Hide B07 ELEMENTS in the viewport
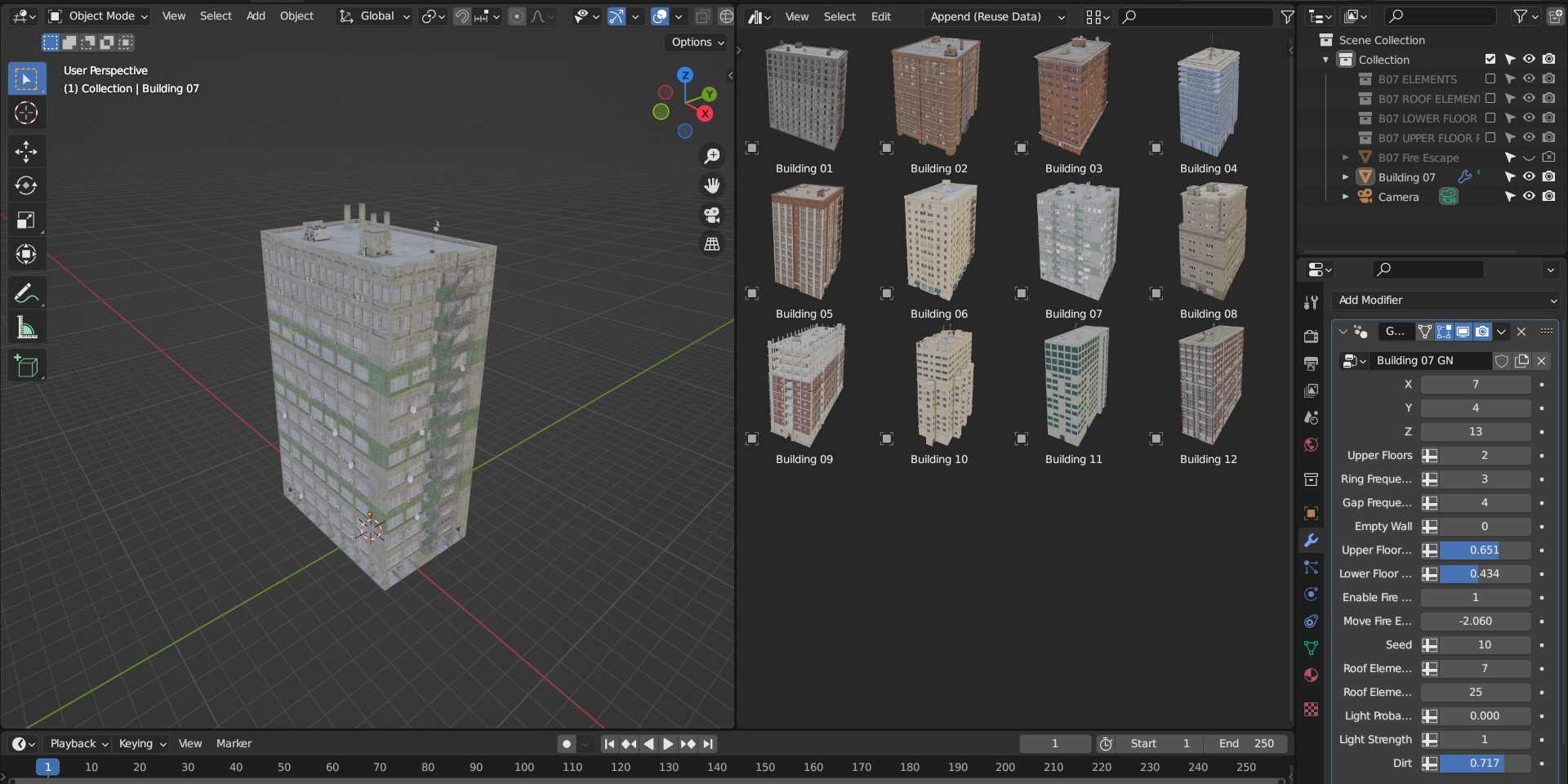Image resolution: width=1568 pixels, height=784 pixels. [1528, 78]
